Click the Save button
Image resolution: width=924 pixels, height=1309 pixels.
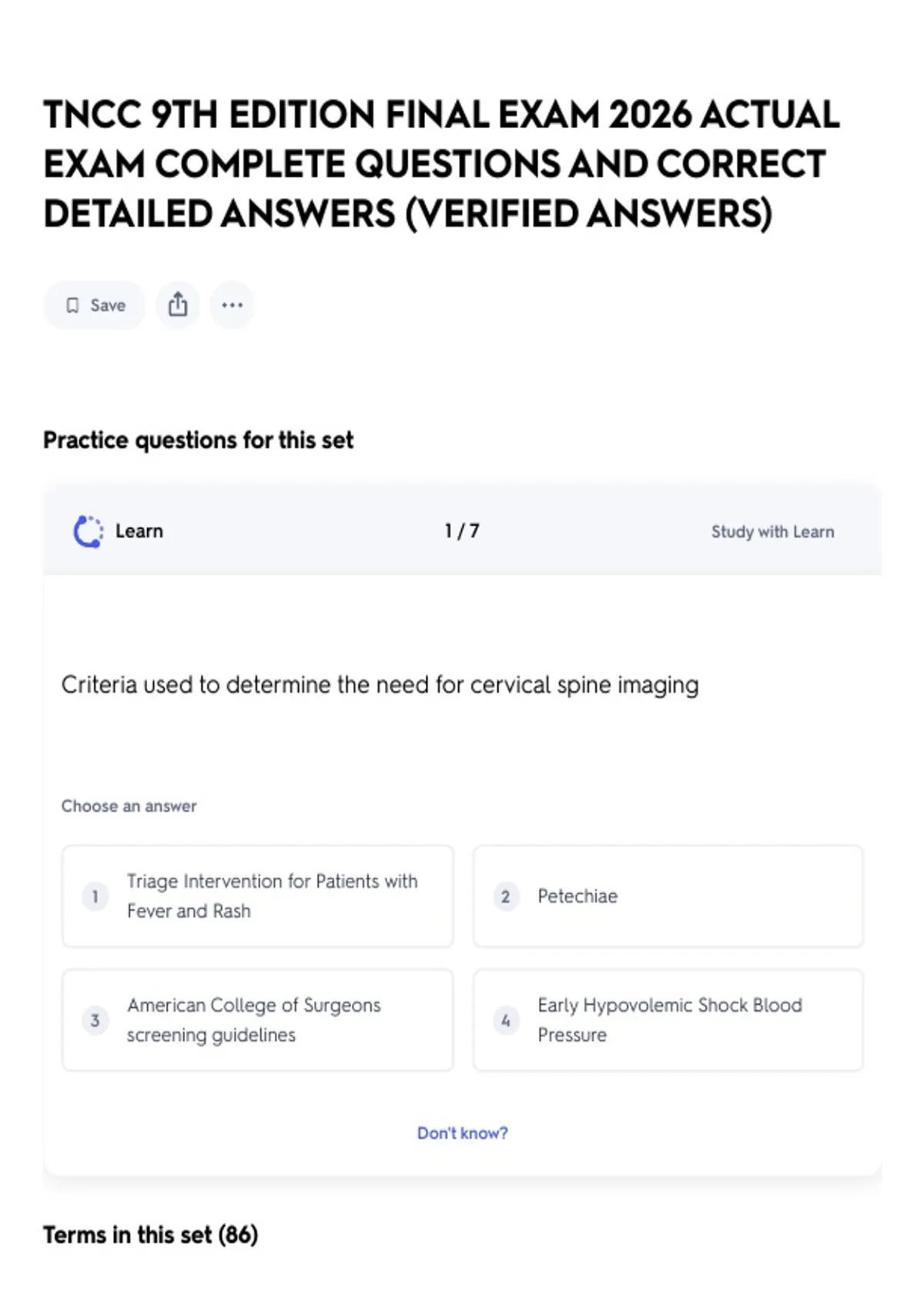[x=95, y=305]
